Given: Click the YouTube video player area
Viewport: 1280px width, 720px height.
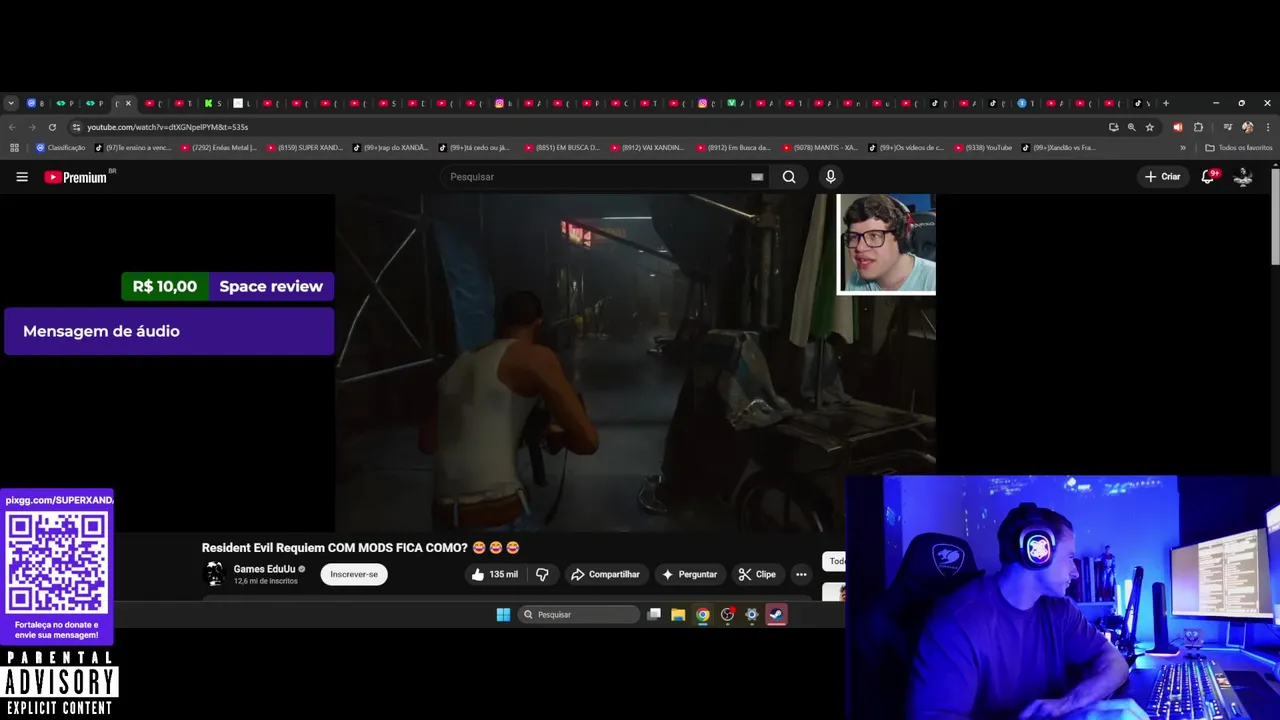Looking at the screenshot, I should point(635,362).
